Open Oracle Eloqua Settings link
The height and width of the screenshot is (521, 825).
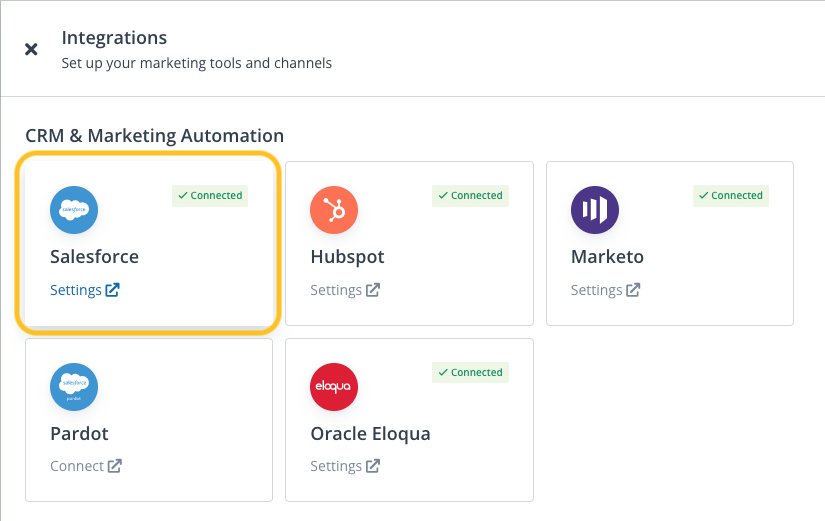point(336,466)
